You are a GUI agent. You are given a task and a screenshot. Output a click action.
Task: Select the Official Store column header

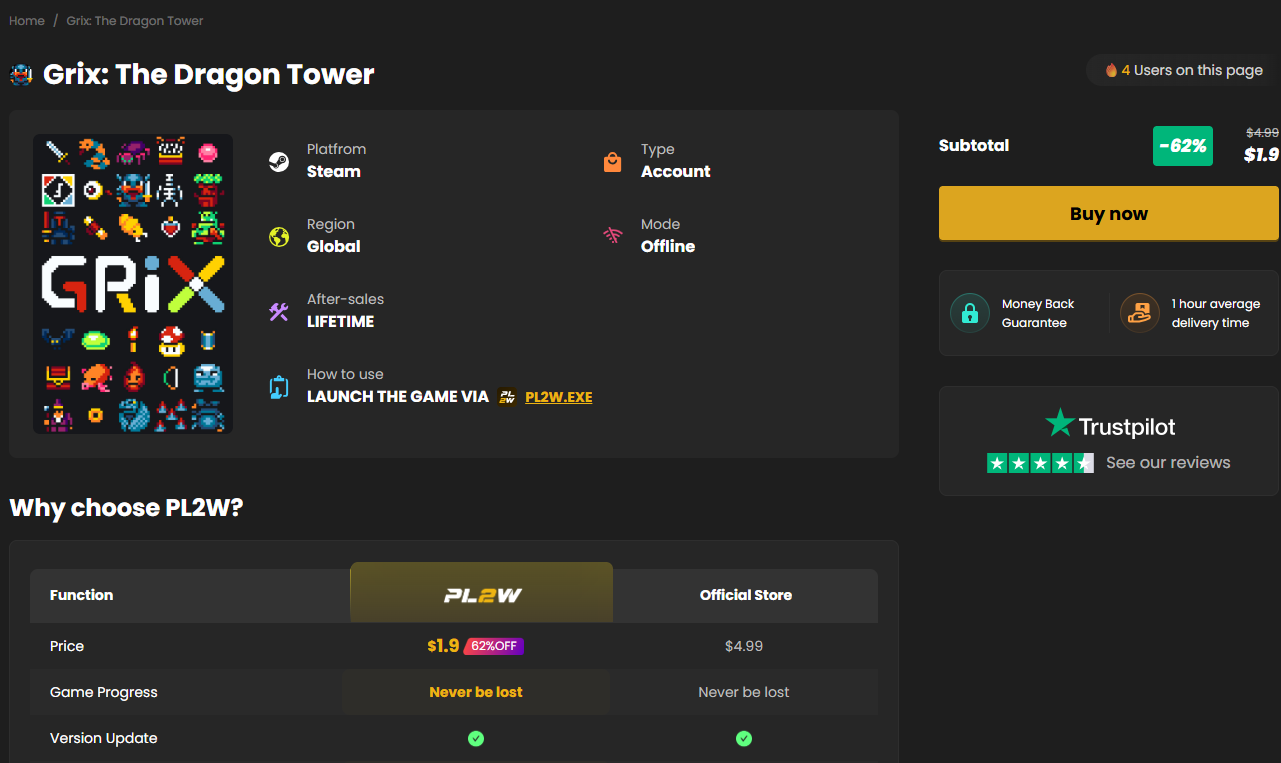coord(746,595)
